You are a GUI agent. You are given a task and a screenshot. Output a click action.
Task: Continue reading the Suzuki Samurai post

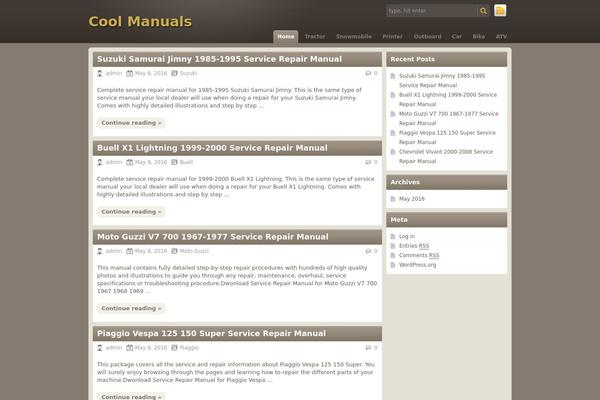[131, 123]
